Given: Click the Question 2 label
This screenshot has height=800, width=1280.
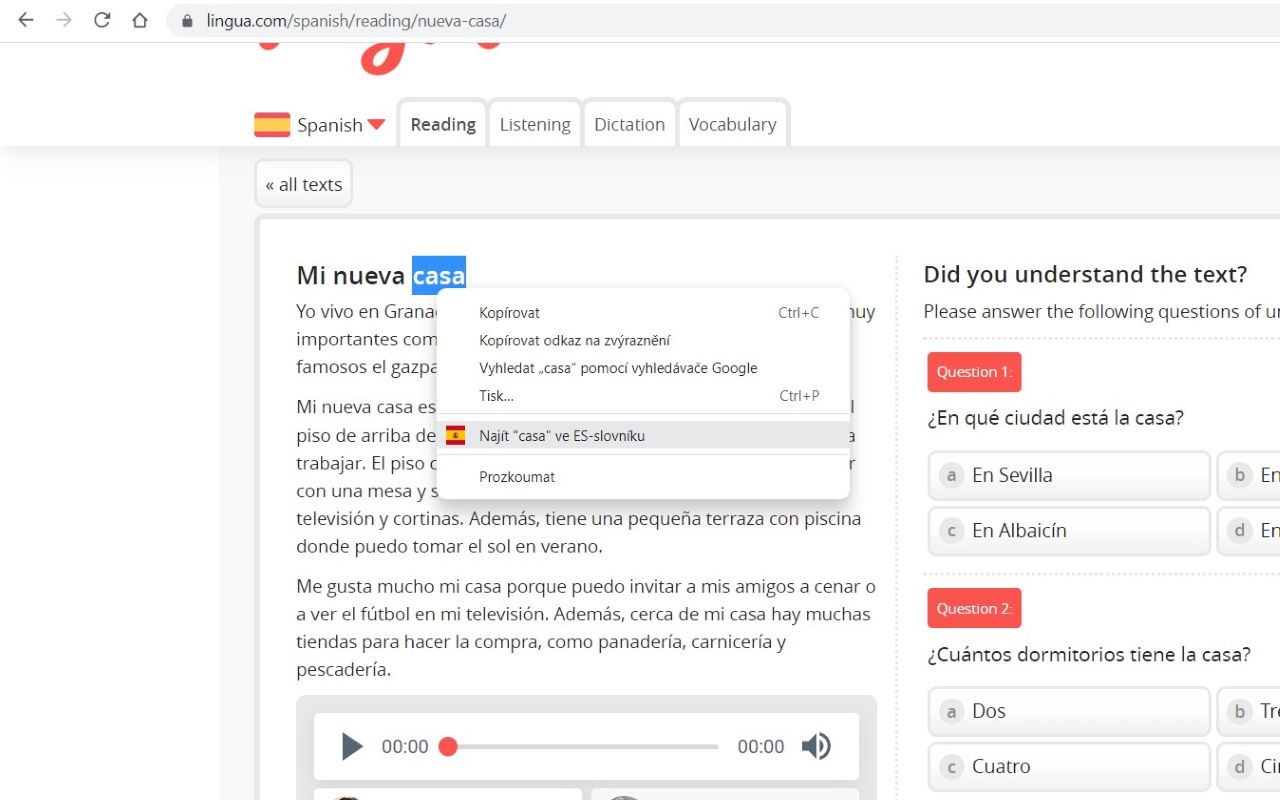Looking at the screenshot, I should pos(974,608).
